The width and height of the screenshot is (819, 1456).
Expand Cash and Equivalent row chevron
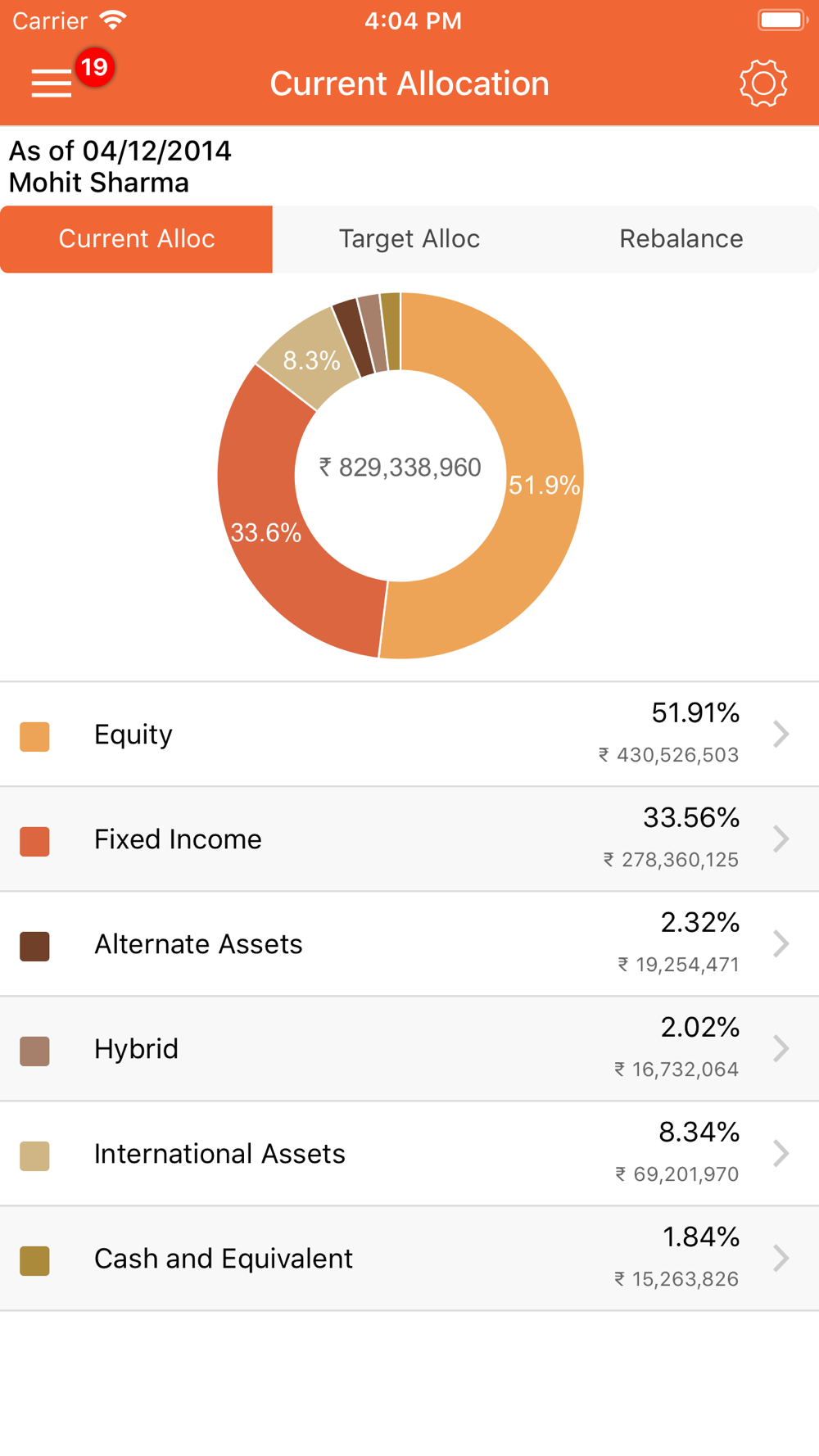781,1259
